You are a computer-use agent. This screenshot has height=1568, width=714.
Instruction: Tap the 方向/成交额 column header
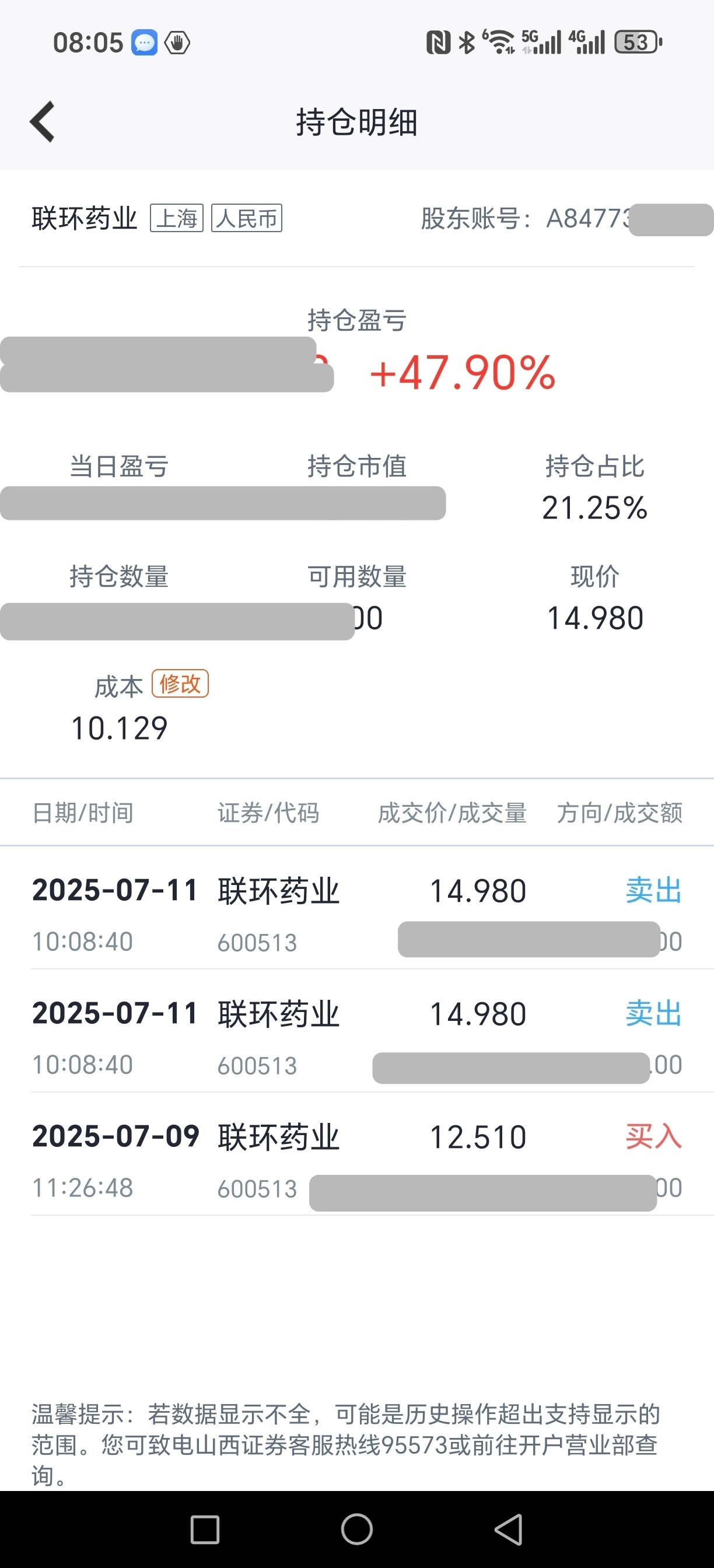point(619,813)
